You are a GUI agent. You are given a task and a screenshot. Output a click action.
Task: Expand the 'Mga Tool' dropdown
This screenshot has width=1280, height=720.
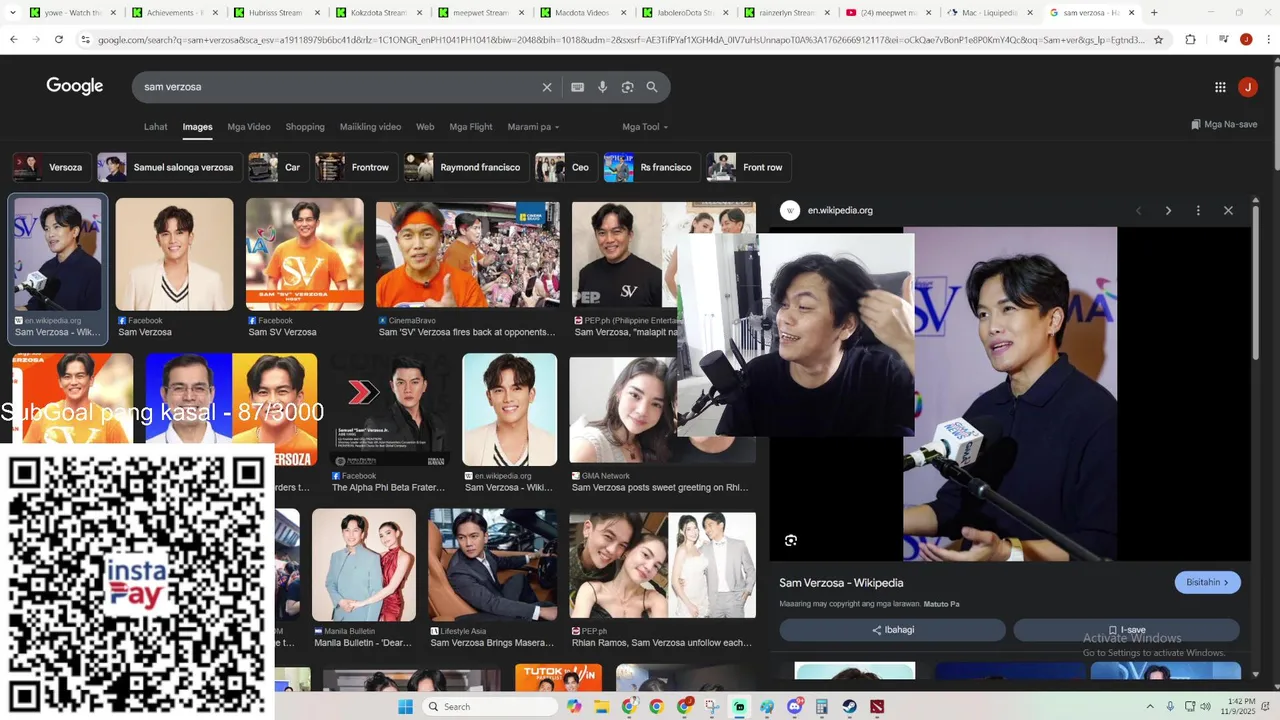pyautogui.click(x=645, y=127)
